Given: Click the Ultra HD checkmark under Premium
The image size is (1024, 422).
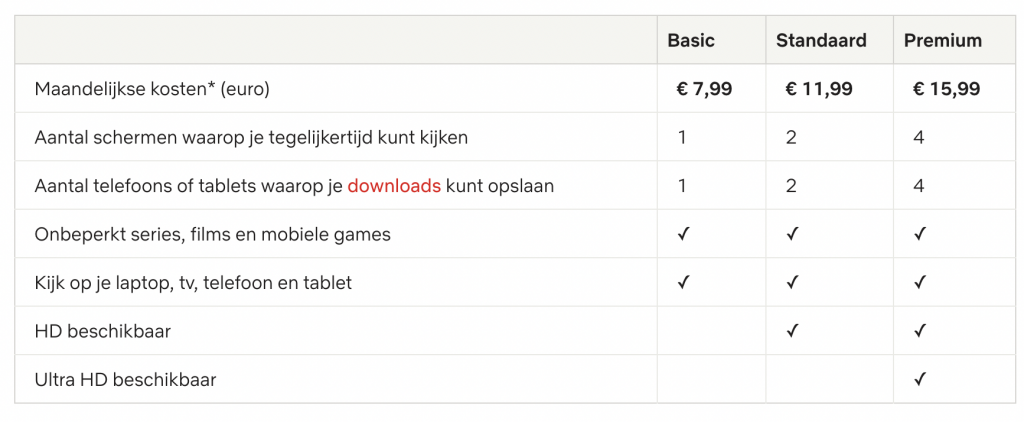Looking at the screenshot, I should pos(920,379).
